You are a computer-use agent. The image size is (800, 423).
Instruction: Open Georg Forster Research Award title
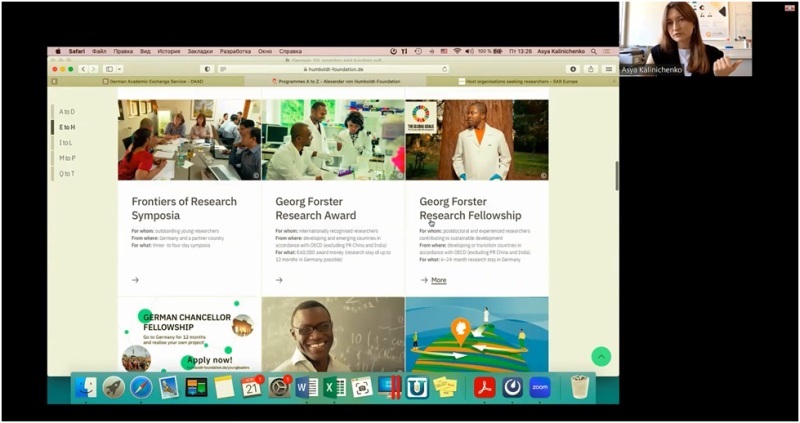point(315,208)
